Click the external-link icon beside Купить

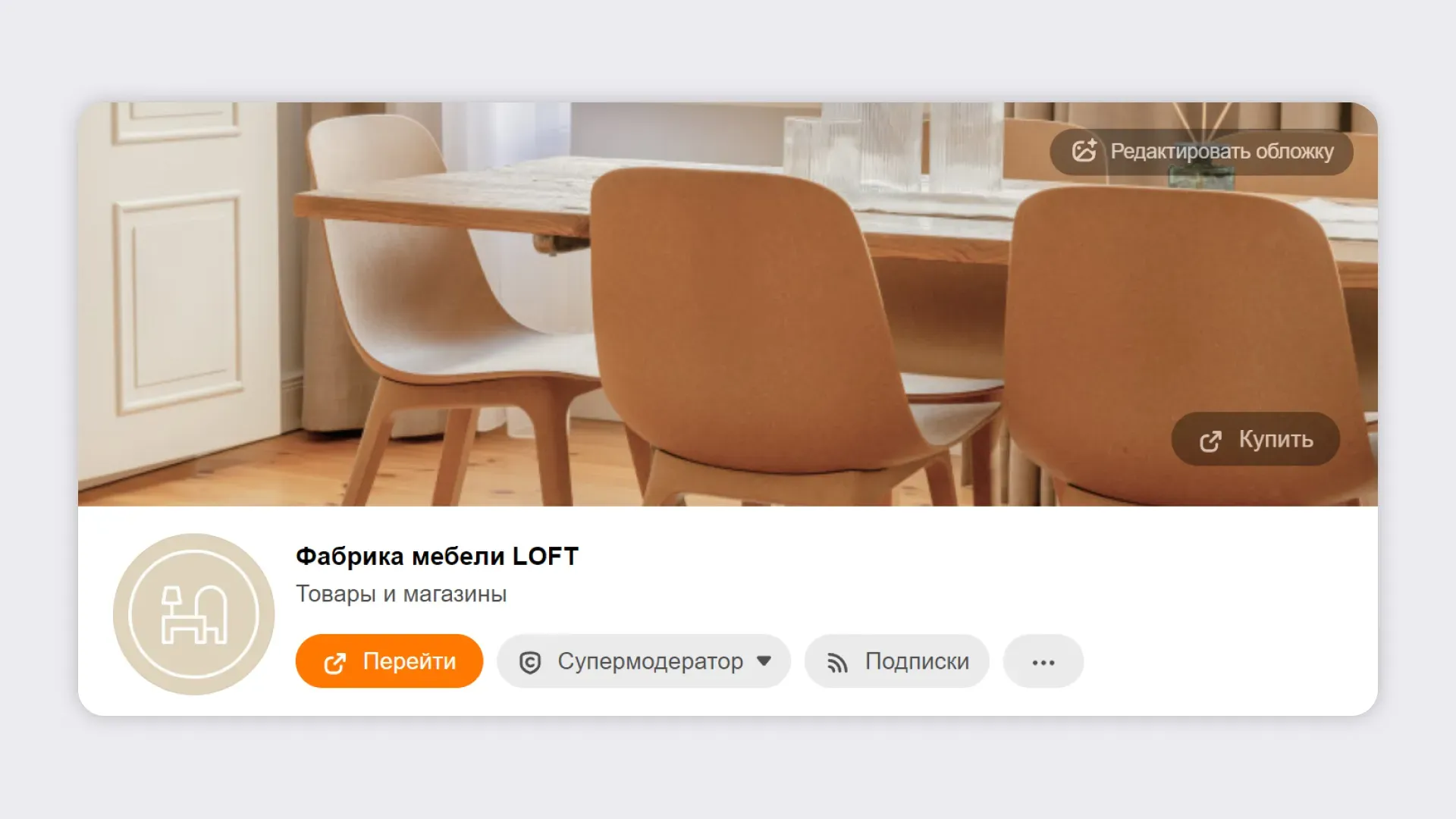coord(1210,441)
